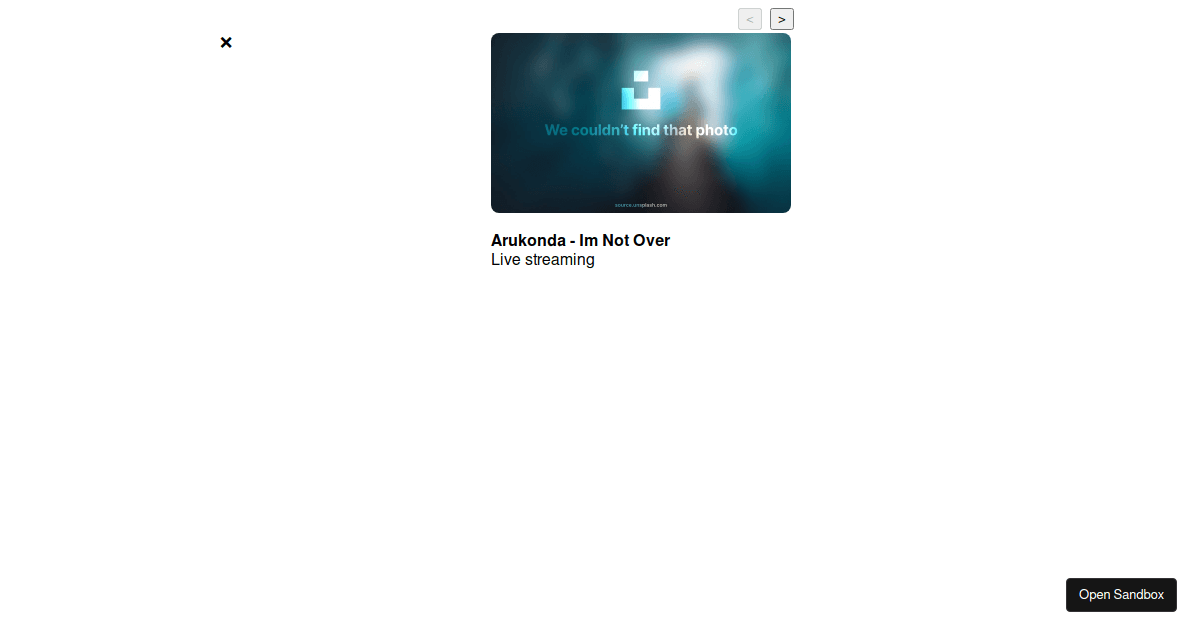Click the word 'We' in the image message
The image size is (1200, 630).
pos(556,130)
